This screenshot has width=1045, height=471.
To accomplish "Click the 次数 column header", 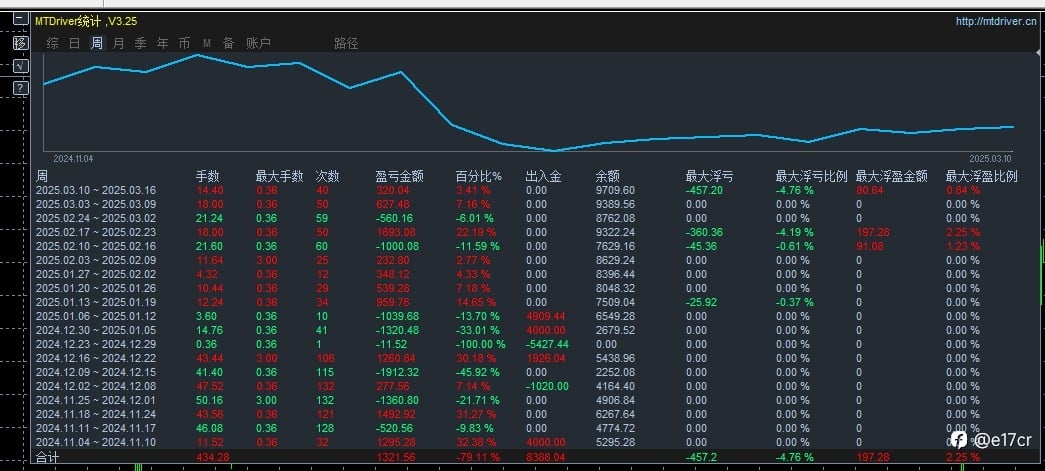I will (327, 177).
